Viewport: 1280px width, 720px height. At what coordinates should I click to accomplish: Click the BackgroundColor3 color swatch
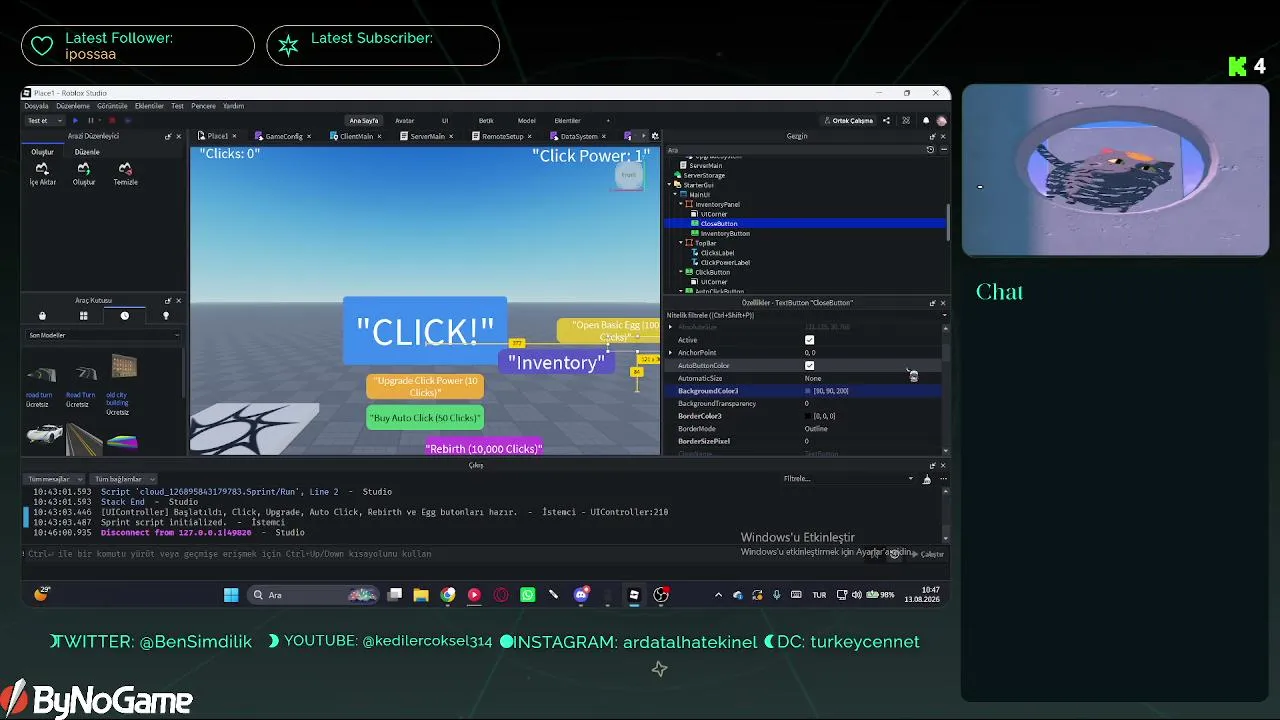point(808,391)
